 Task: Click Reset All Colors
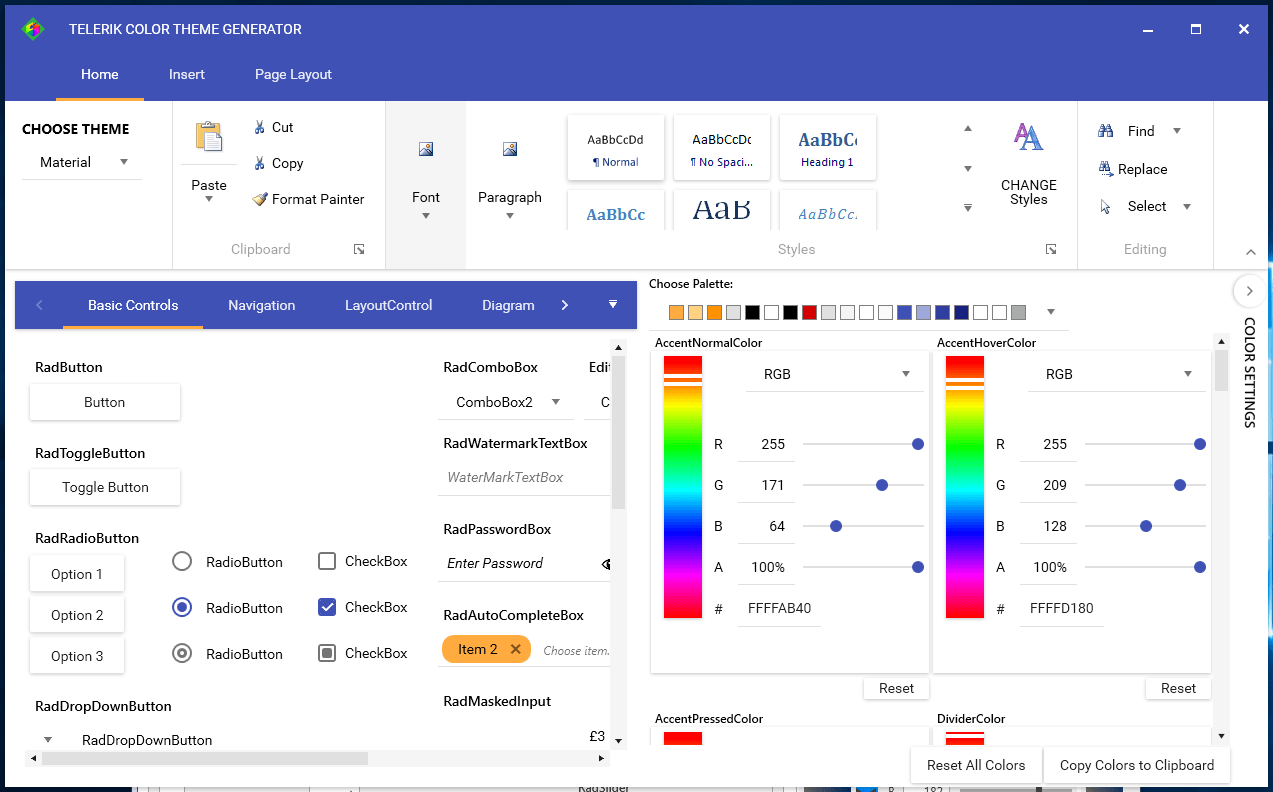[976, 765]
